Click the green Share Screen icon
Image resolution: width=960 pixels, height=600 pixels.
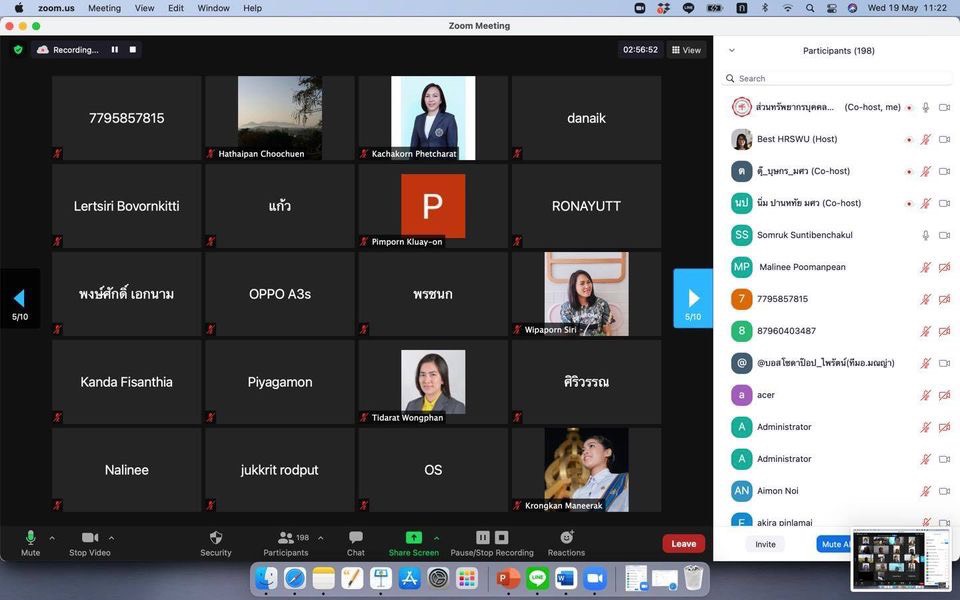(x=413, y=538)
